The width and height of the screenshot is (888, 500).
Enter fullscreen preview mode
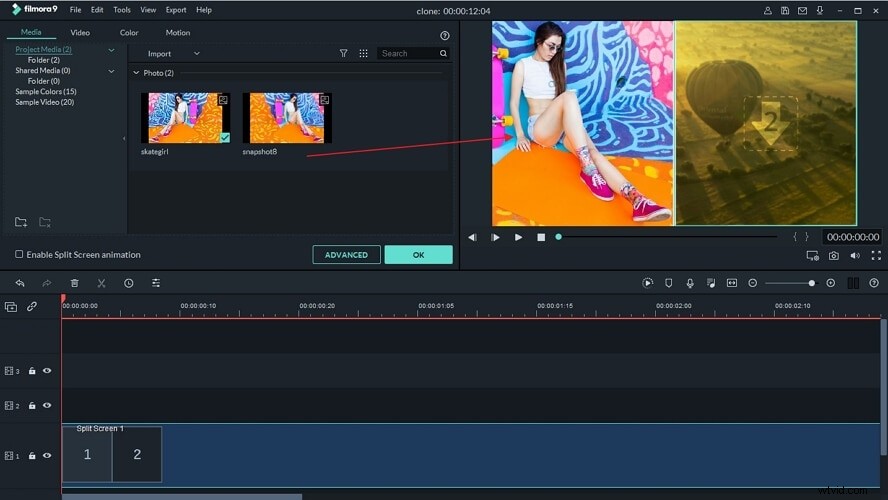(x=876, y=255)
